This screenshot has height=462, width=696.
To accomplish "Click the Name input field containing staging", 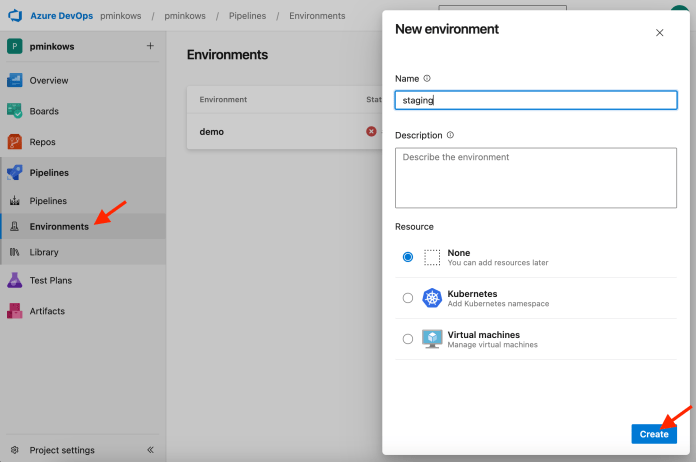I will coord(536,100).
